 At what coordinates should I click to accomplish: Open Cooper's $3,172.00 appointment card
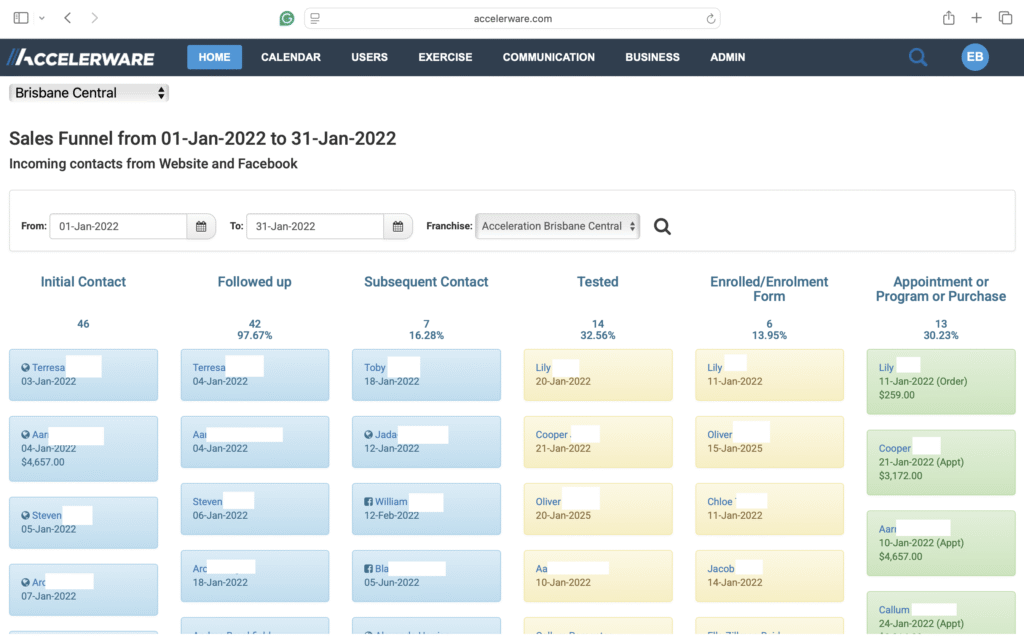940,462
